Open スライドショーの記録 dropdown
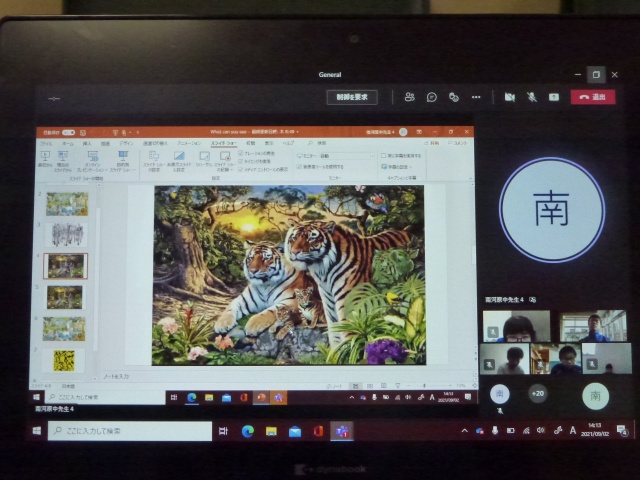This screenshot has width=640, height=480. click(x=225, y=161)
